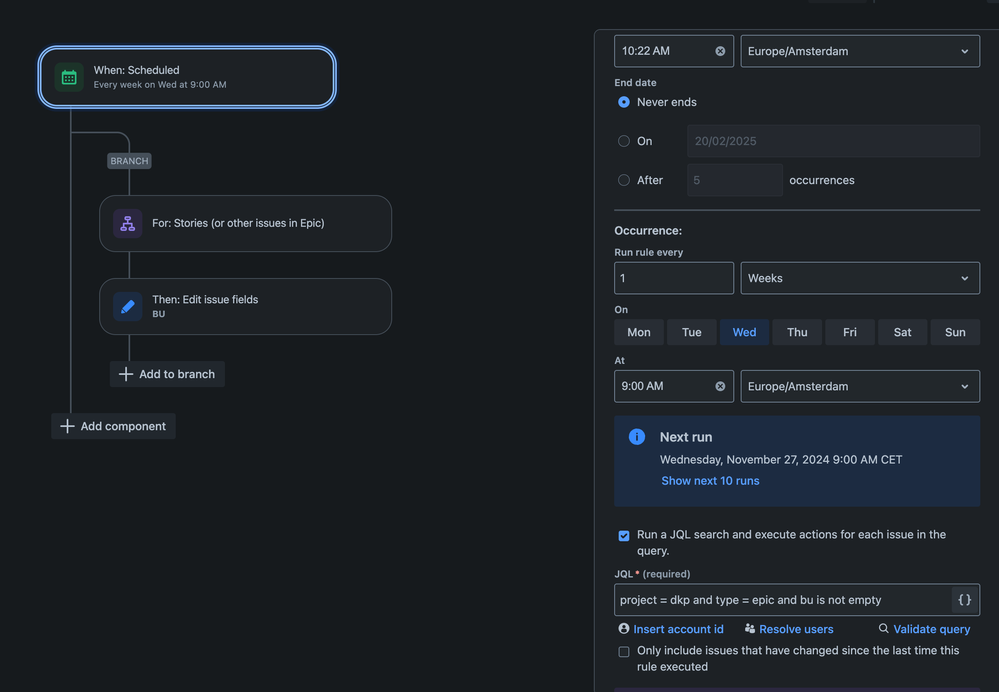Toggle Fri day button
The height and width of the screenshot is (692, 999).
(850, 332)
